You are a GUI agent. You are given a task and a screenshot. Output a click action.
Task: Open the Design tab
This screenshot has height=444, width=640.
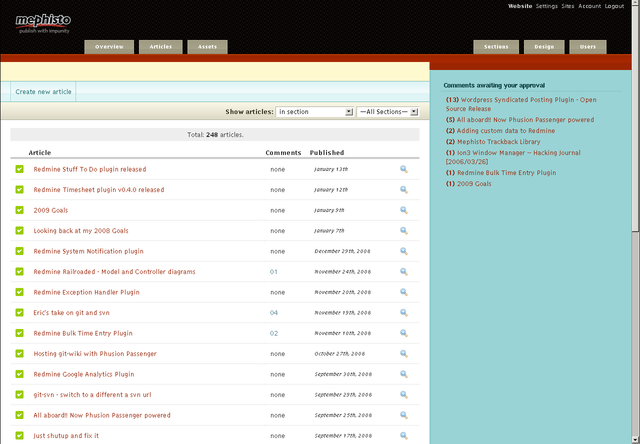coord(544,47)
